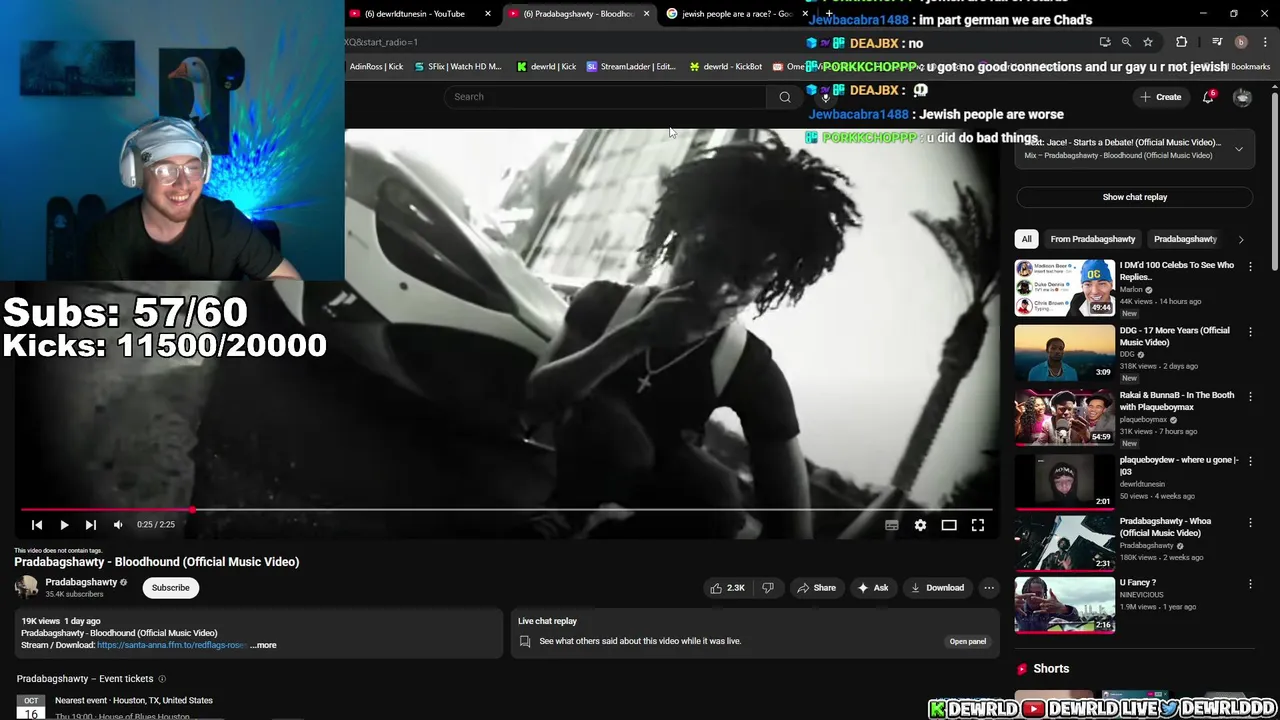
Task: Toggle subtitles in the video player
Action: pos(892,525)
